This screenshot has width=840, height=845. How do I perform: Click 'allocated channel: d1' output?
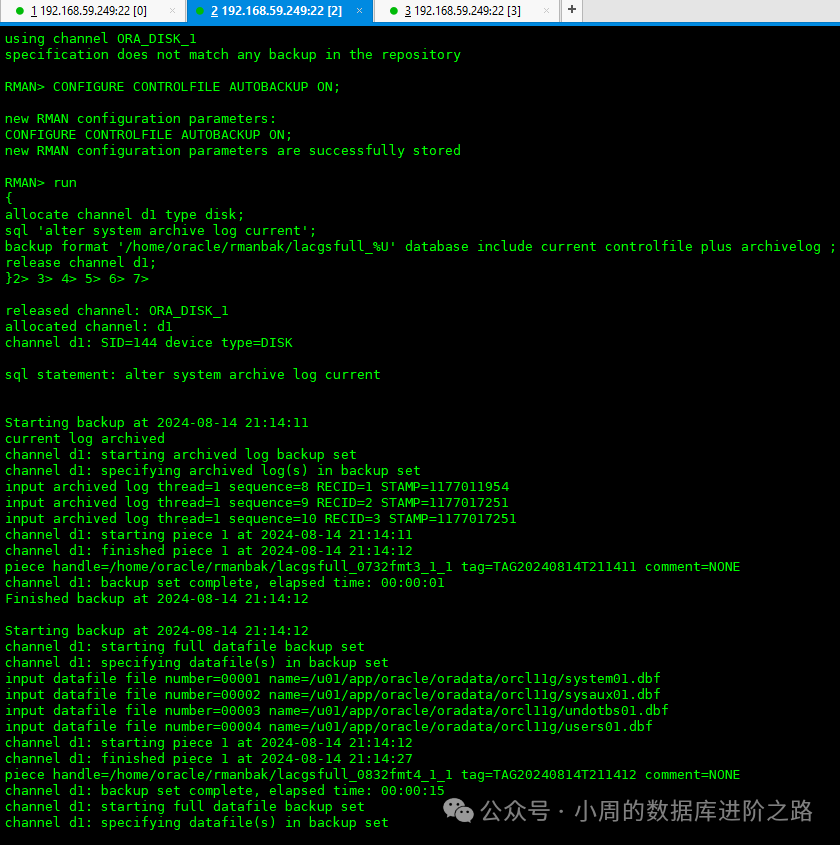tap(89, 327)
